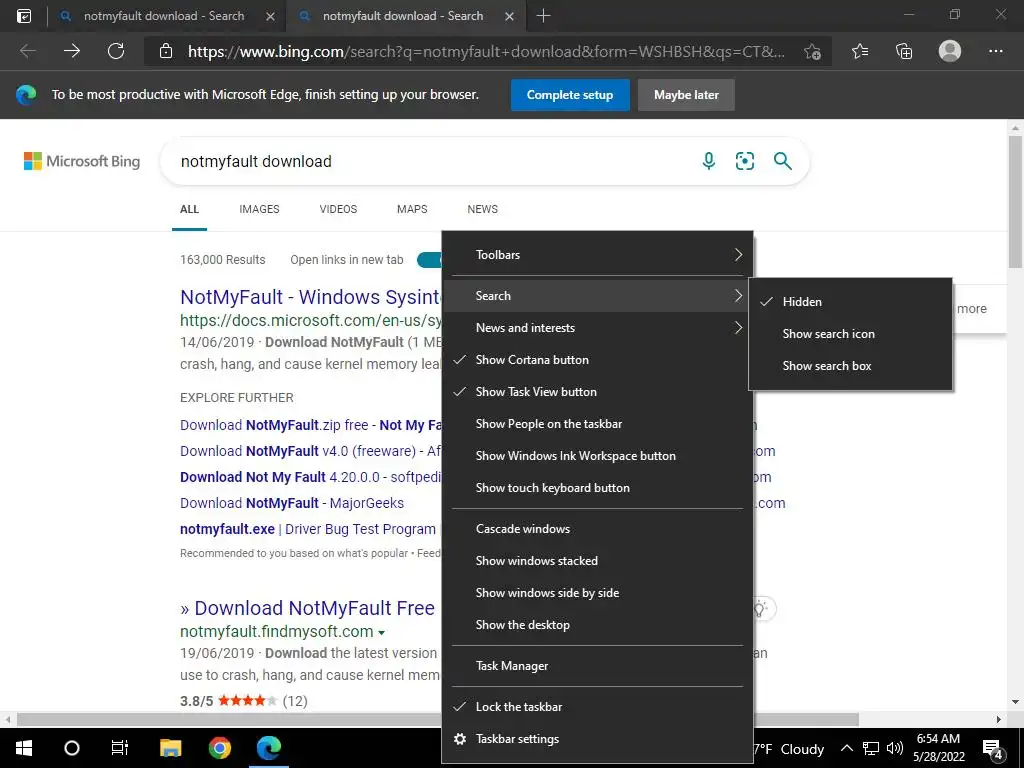
Task: Choose Show search box option
Action: 851,366
